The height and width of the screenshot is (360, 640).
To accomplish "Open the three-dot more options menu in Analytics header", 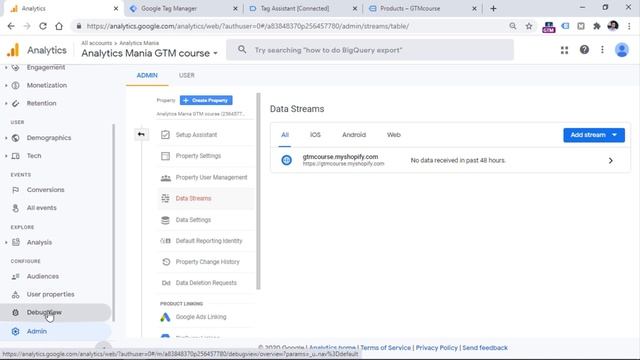I will pyautogui.click(x=602, y=50).
